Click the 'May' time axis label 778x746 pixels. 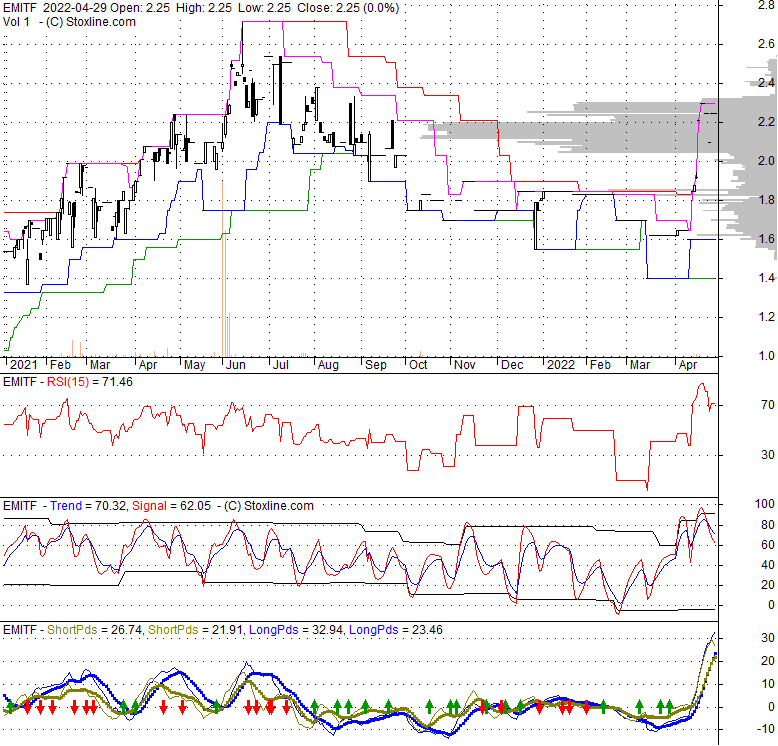point(194,365)
